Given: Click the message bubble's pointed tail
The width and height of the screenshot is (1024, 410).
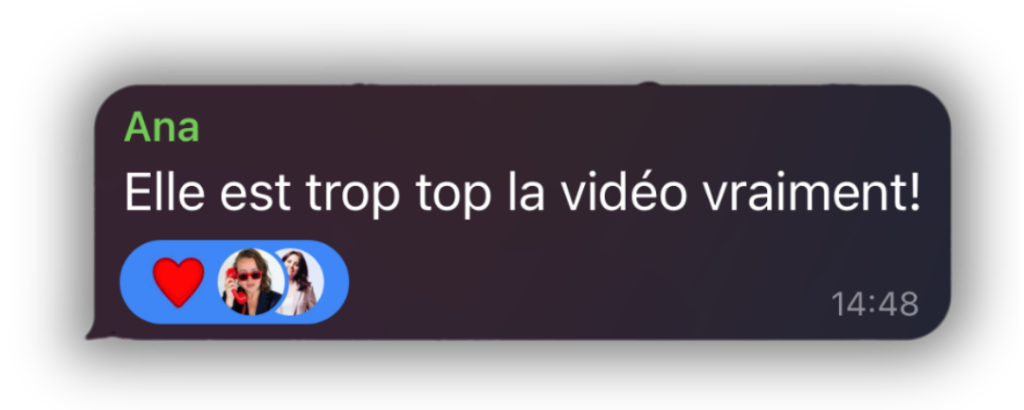Looking at the screenshot, I should tap(99, 331).
